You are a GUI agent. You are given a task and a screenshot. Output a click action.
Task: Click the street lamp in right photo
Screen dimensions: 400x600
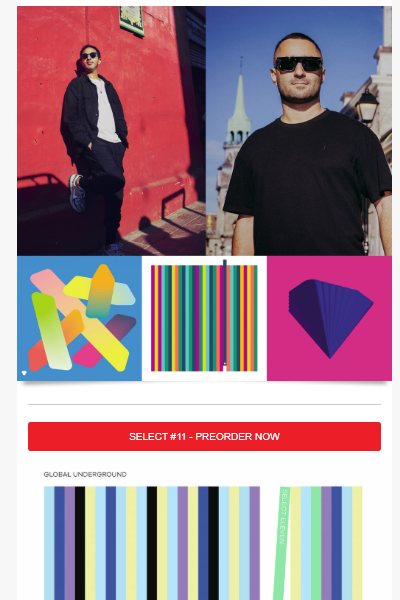(367, 105)
